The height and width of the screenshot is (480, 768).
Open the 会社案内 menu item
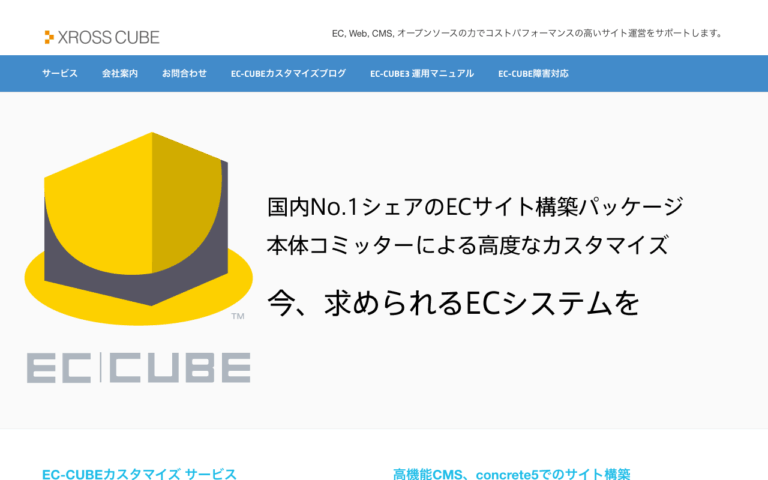[120, 73]
